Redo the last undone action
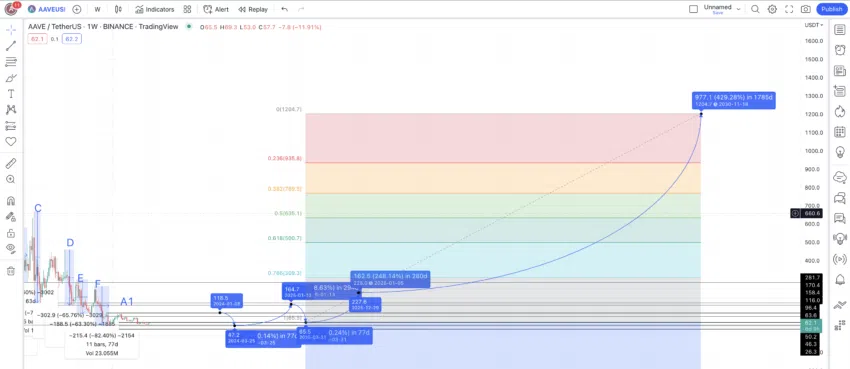 301,9
